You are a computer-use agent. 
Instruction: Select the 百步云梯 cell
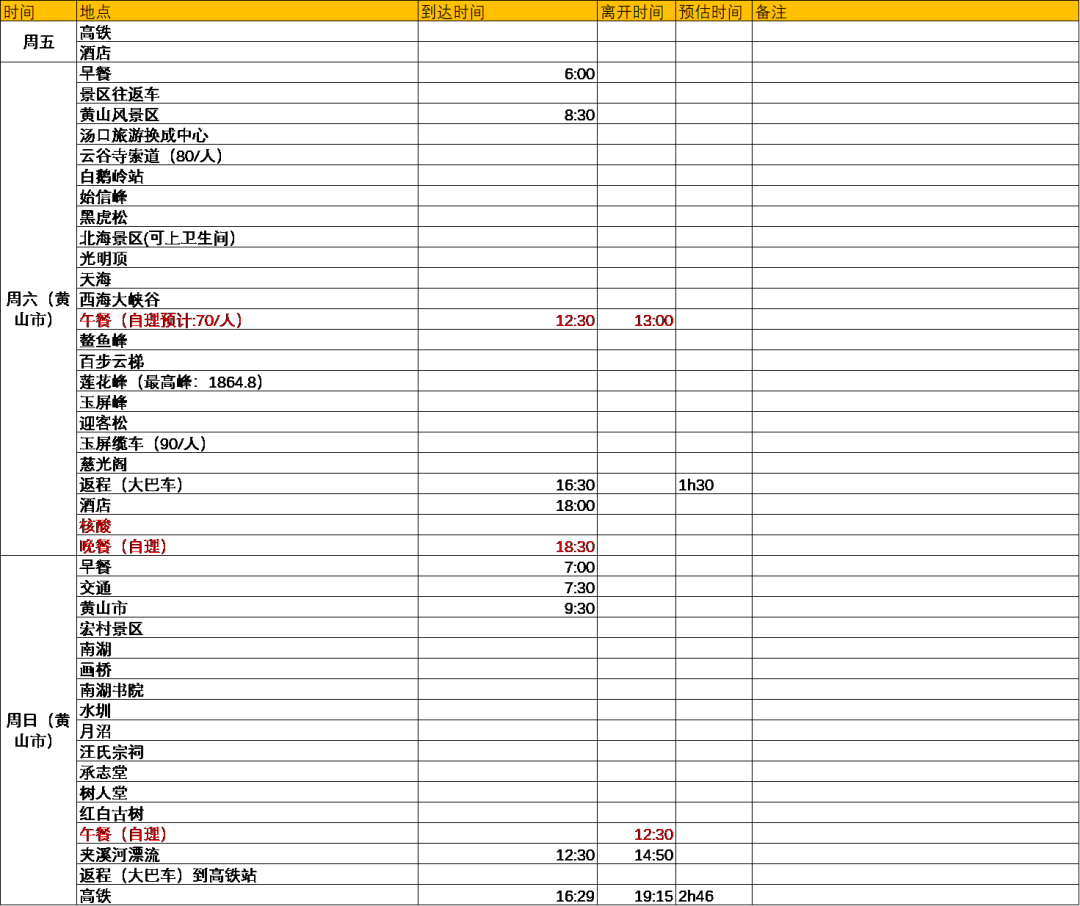click(247, 361)
